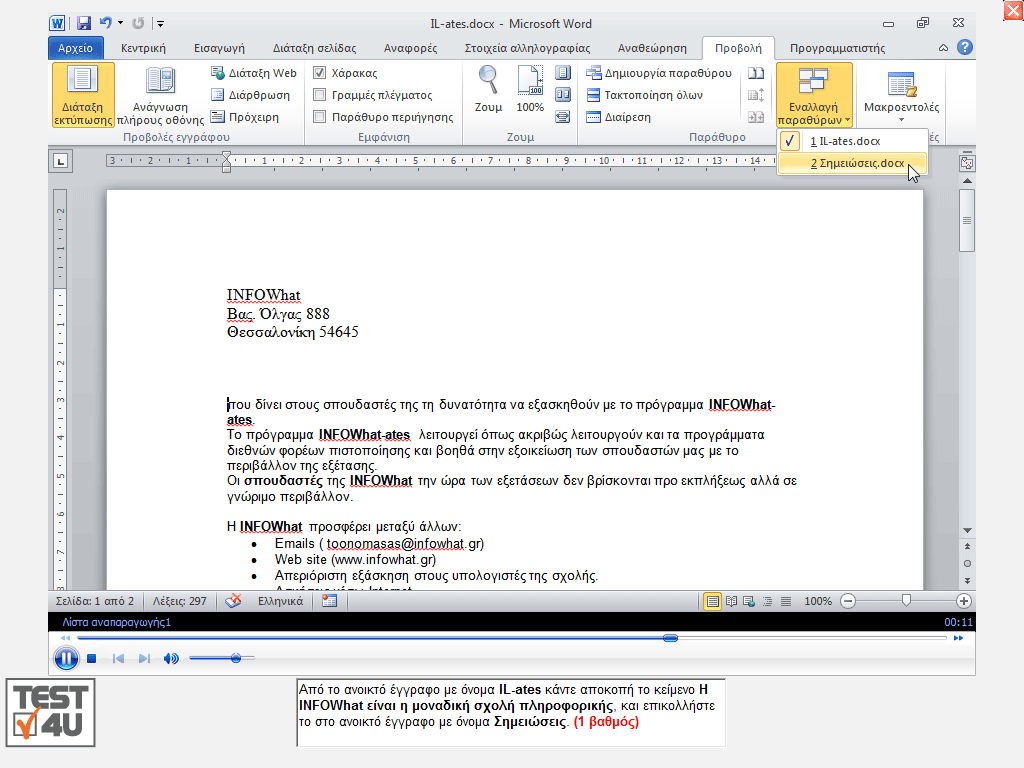1024x768 pixels.
Task: Set zoom to 100% page icon
Action: [530, 90]
